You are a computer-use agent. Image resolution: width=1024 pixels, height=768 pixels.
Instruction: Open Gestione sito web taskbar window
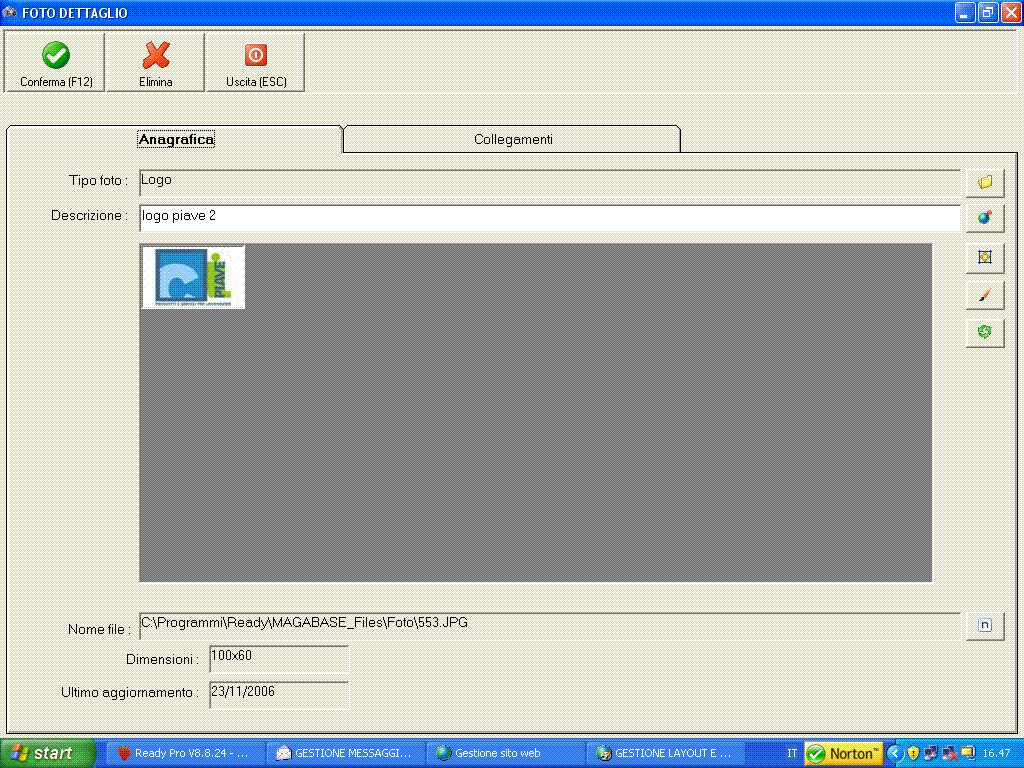click(x=506, y=753)
